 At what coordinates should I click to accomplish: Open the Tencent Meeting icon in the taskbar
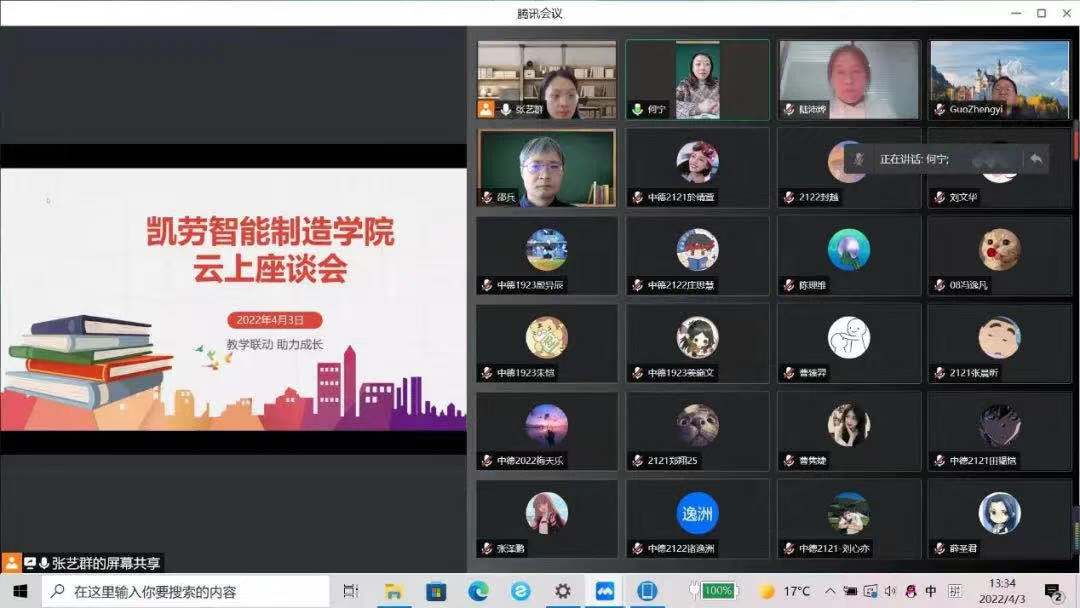click(605, 591)
